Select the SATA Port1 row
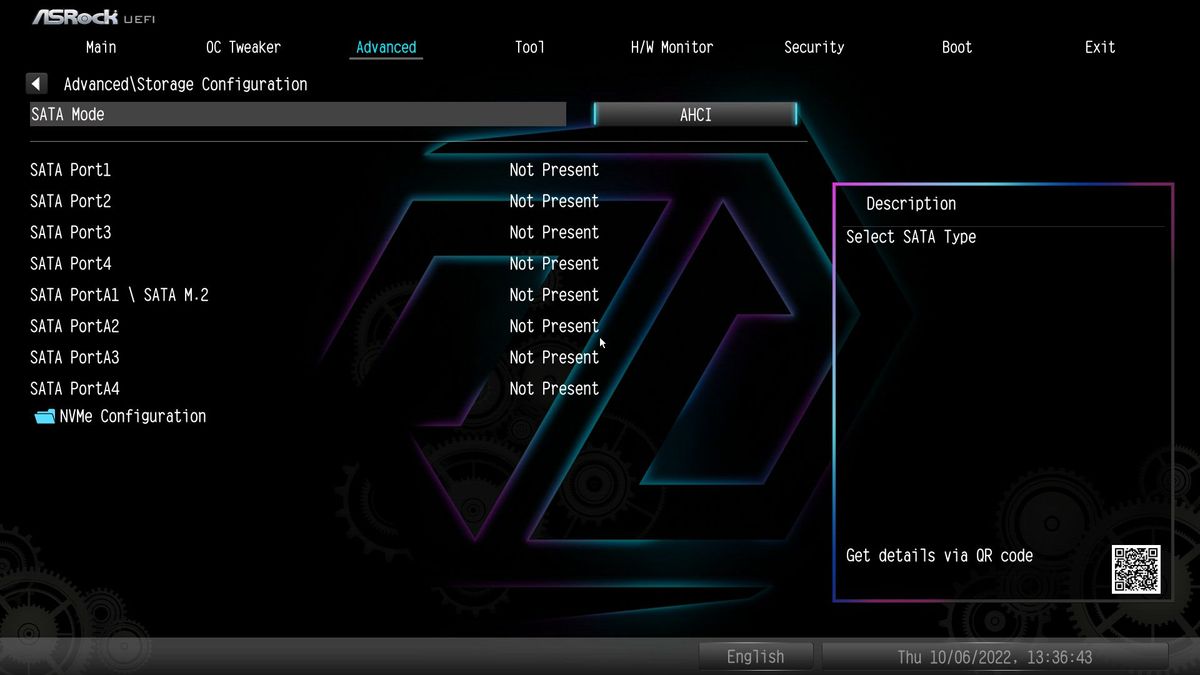Viewport: 1200px width, 675px height. (315, 170)
